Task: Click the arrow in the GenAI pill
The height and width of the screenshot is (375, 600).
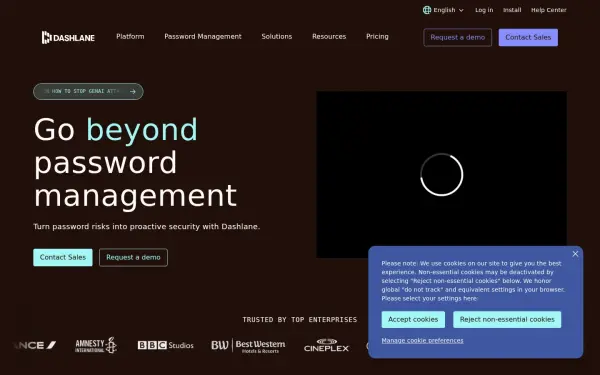Action: (x=133, y=91)
